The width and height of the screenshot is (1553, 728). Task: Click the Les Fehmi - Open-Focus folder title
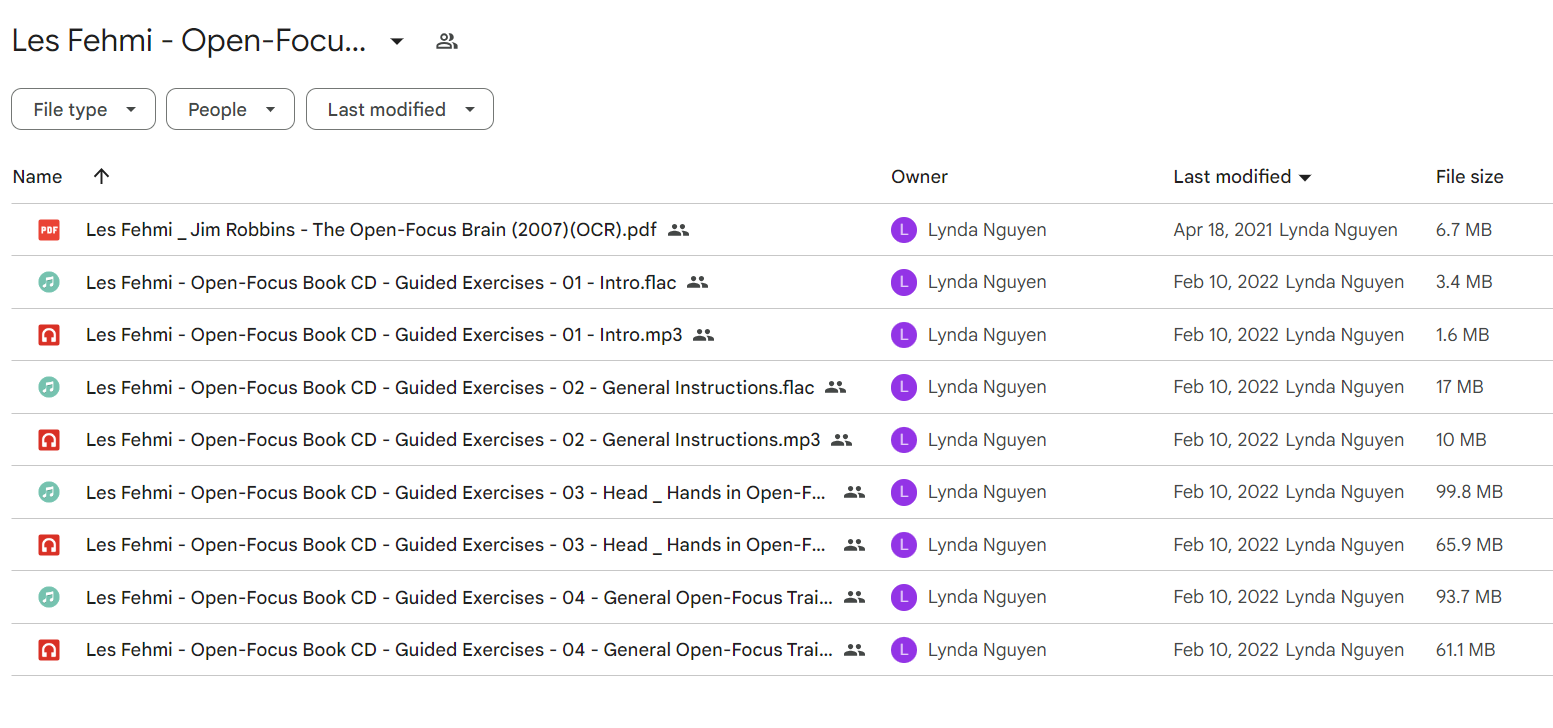click(x=189, y=41)
